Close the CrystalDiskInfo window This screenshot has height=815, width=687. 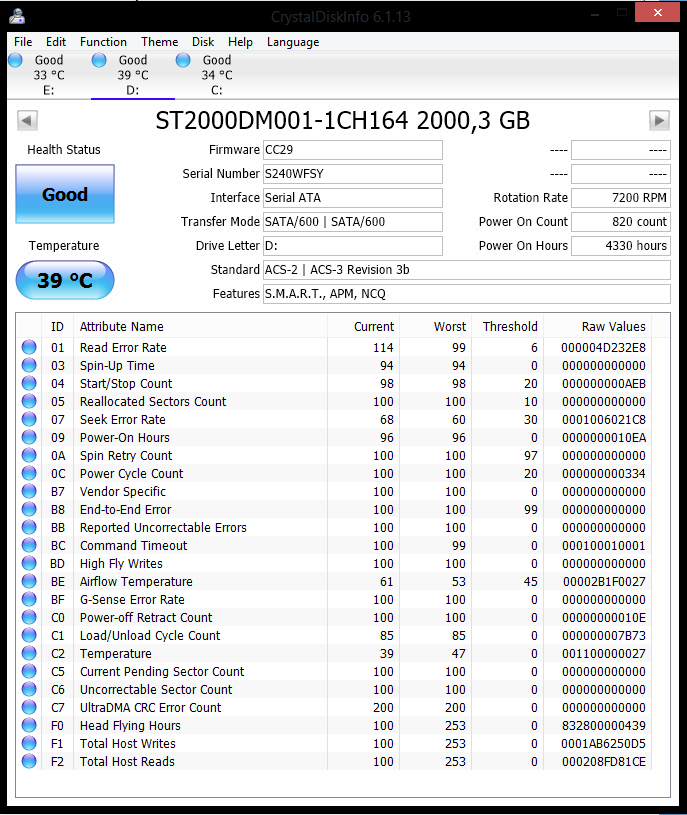click(657, 12)
